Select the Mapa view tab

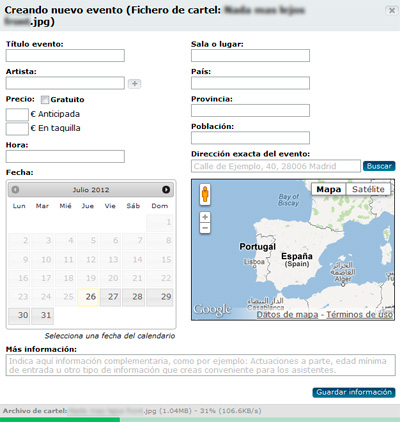(329, 189)
